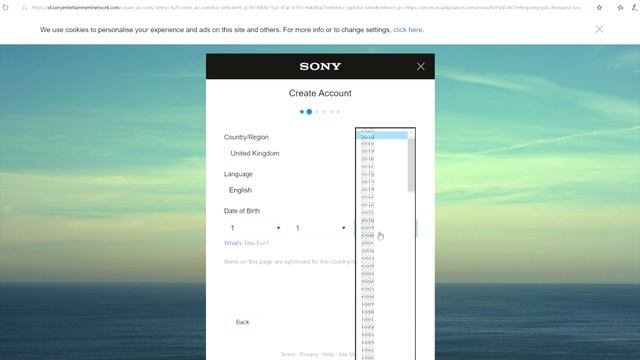Click the site info icon before the URL
The image size is (640, 360).
(24, 7)
